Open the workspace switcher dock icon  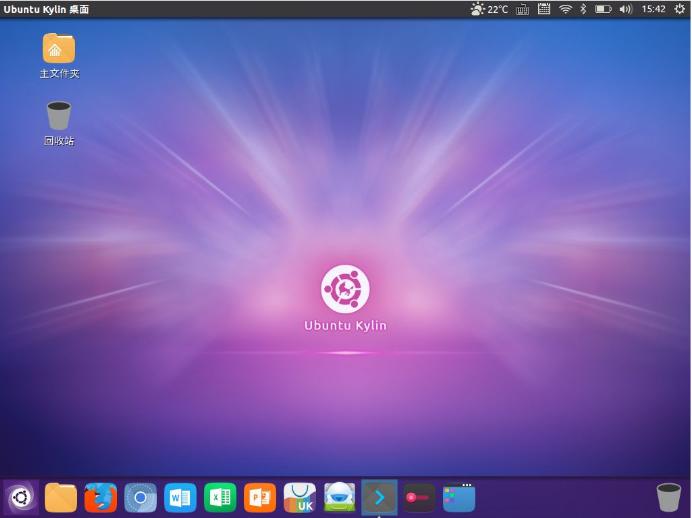point(459,497)
